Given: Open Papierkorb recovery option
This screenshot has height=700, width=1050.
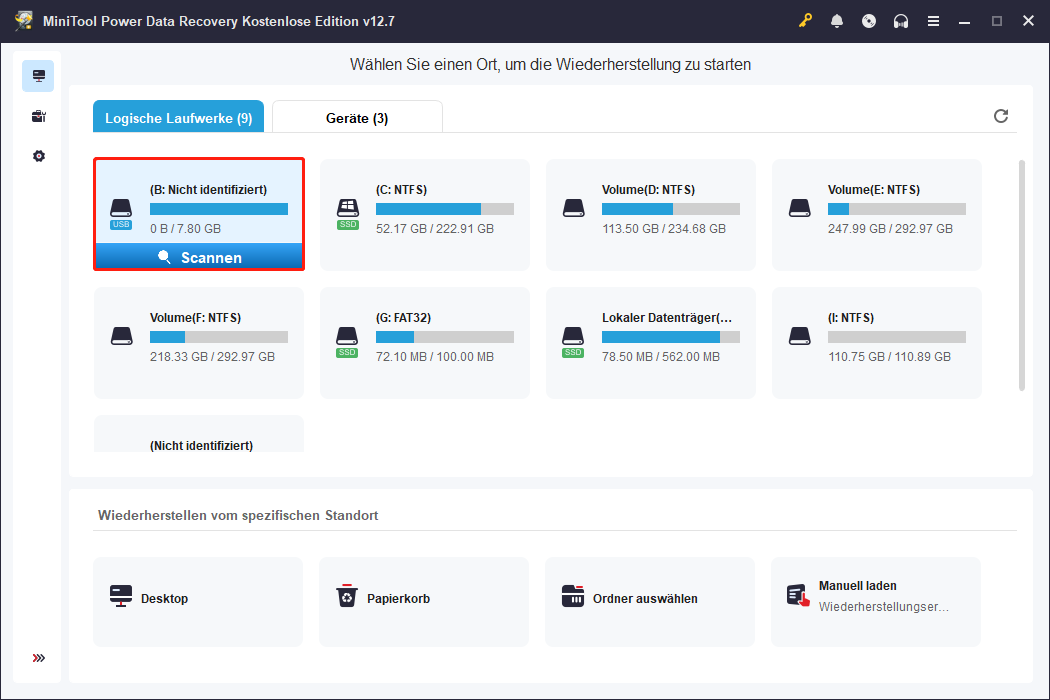Looking at the screenshot, I should pyautogui.click(x=424, y=598).
